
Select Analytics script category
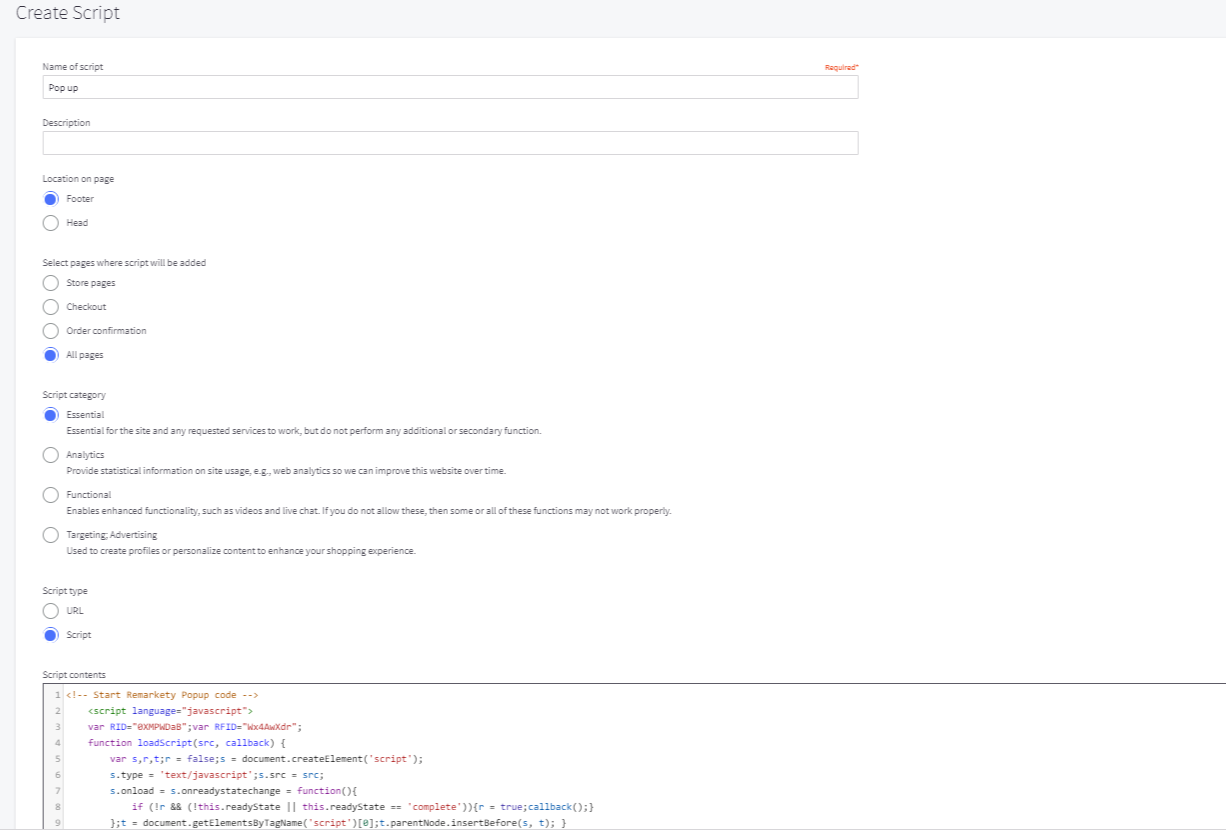51,455
